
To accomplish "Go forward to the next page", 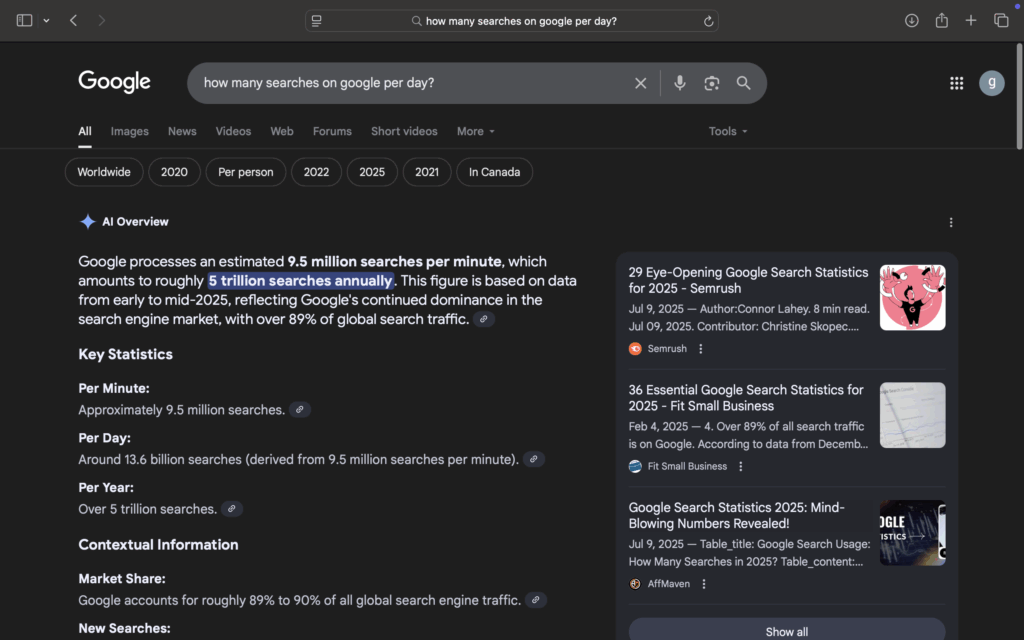I will tap(101, 20).
